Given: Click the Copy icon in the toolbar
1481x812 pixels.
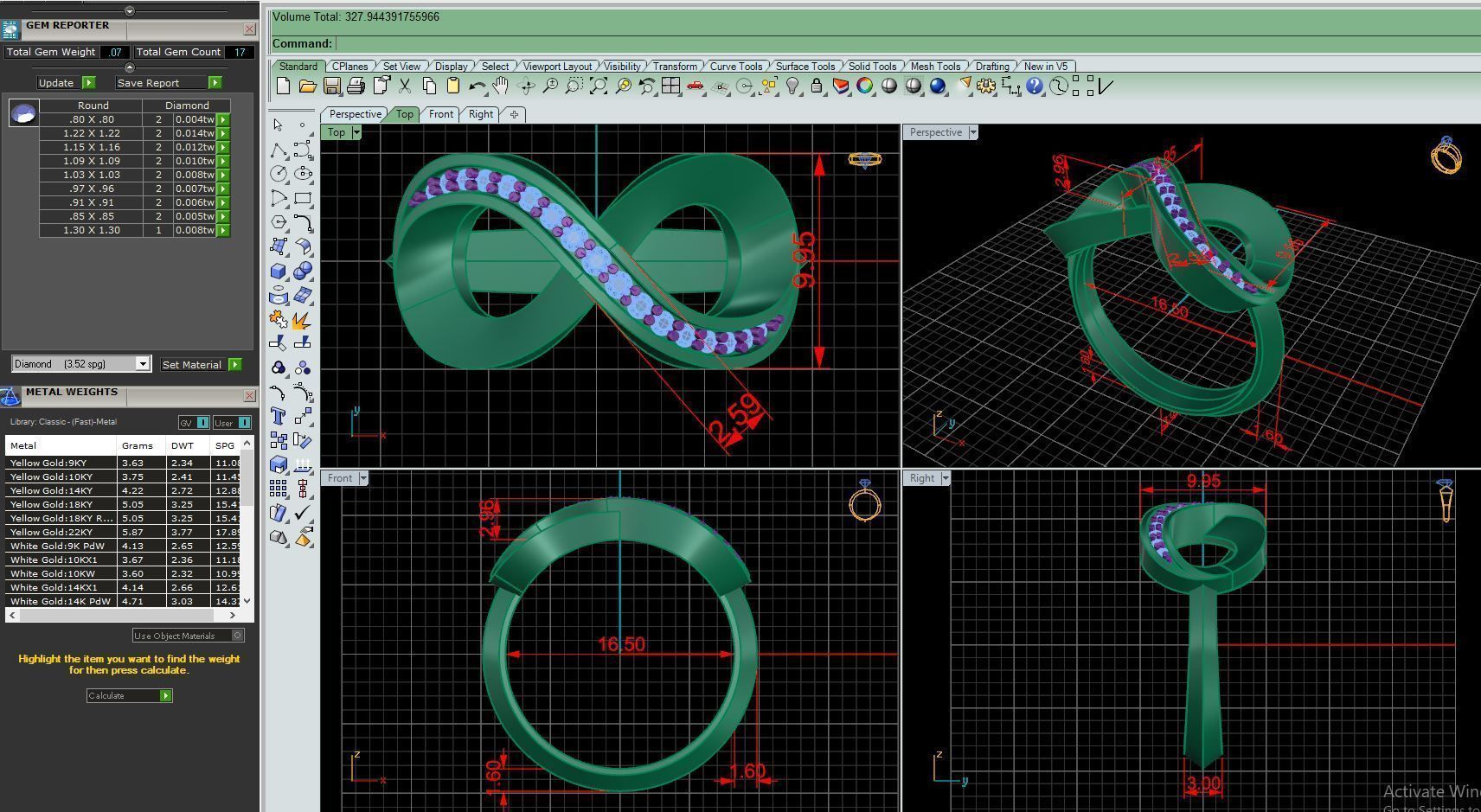Looking at the screenshot, I should point(429,86).
